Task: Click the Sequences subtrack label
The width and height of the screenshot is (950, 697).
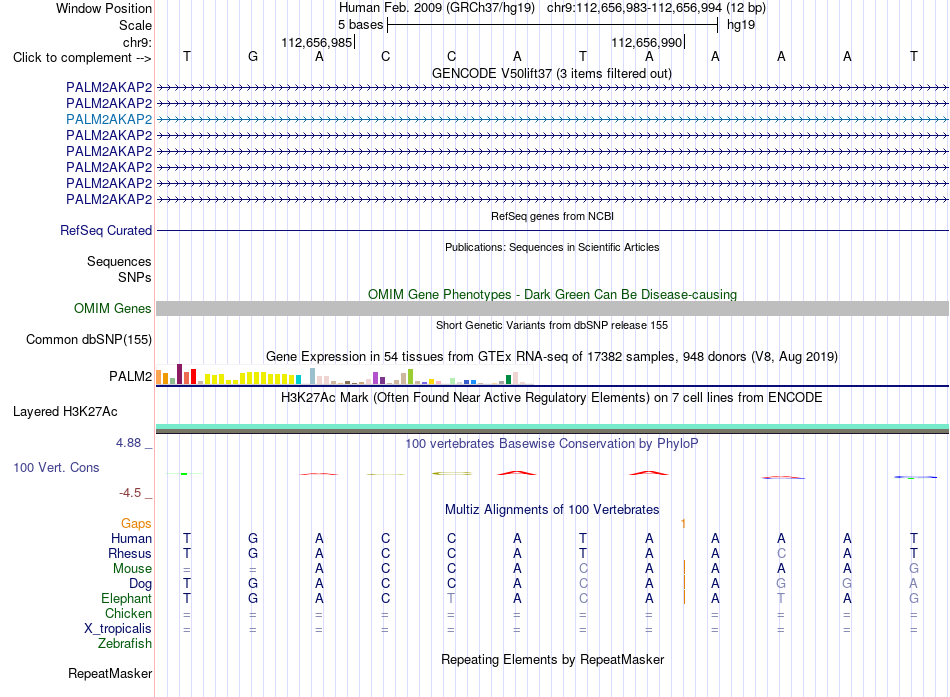Action: pos(119,261)
